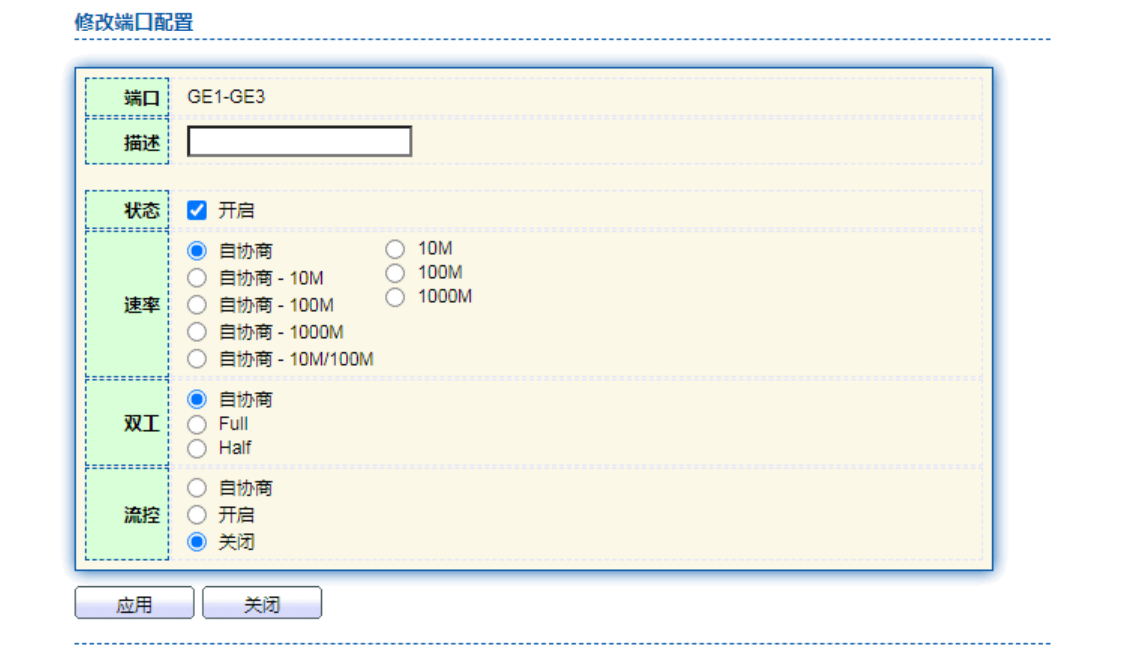
Task: Set speed to fixed 100M
Action: point(395,272)
